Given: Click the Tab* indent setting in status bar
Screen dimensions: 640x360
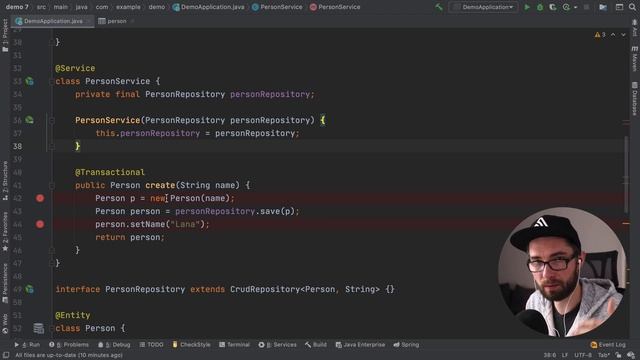Looking at the screenshot, I should pyautogui.click(x=604, y=356).
